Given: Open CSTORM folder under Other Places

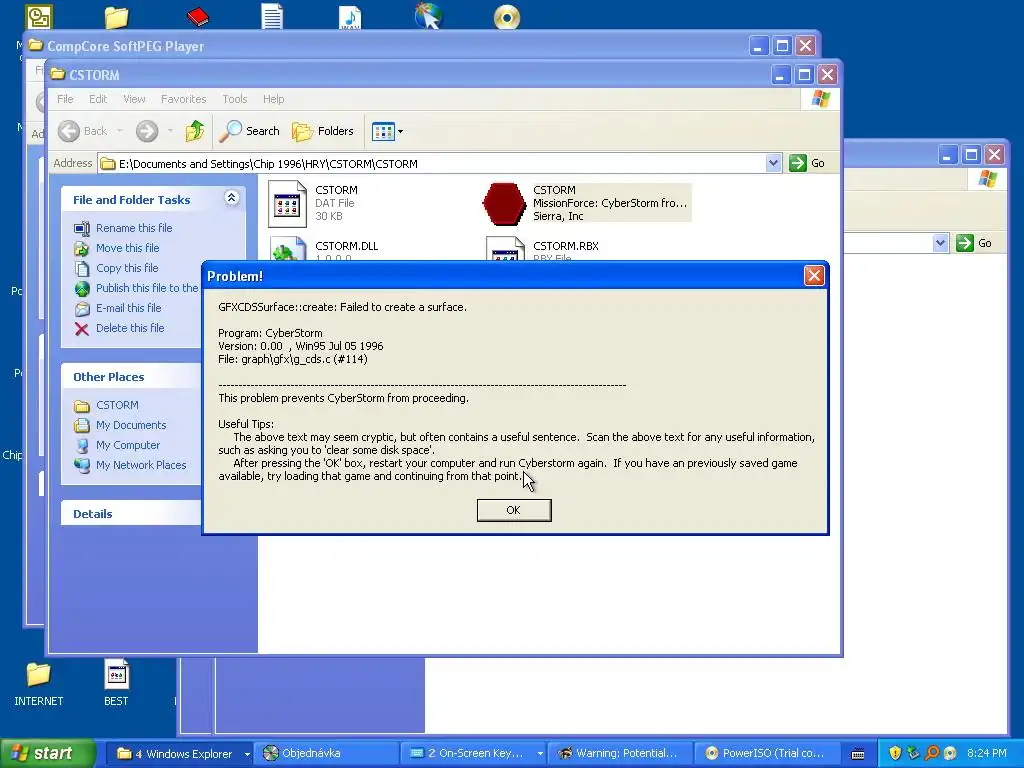Looking at the screenshot, I should [x=117, y=406].
